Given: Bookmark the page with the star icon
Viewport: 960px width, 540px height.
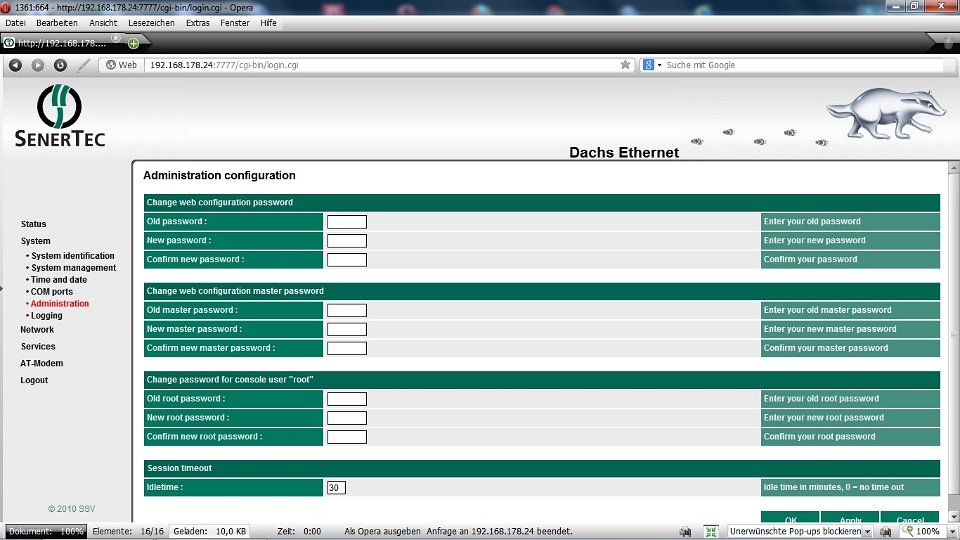Looking at the screenshot, I should click(626, 65).
